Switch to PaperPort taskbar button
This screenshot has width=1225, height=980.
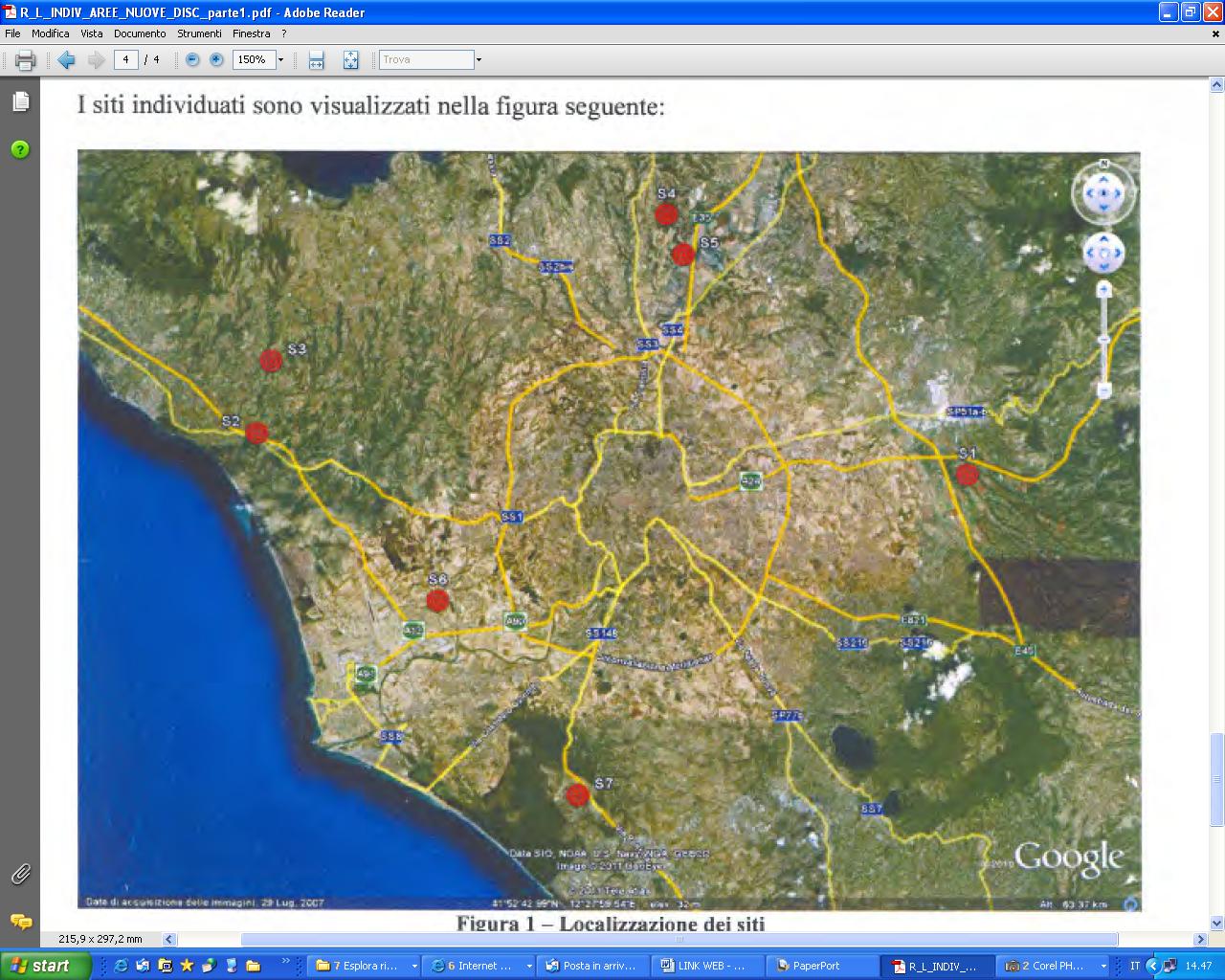(824, 966)
